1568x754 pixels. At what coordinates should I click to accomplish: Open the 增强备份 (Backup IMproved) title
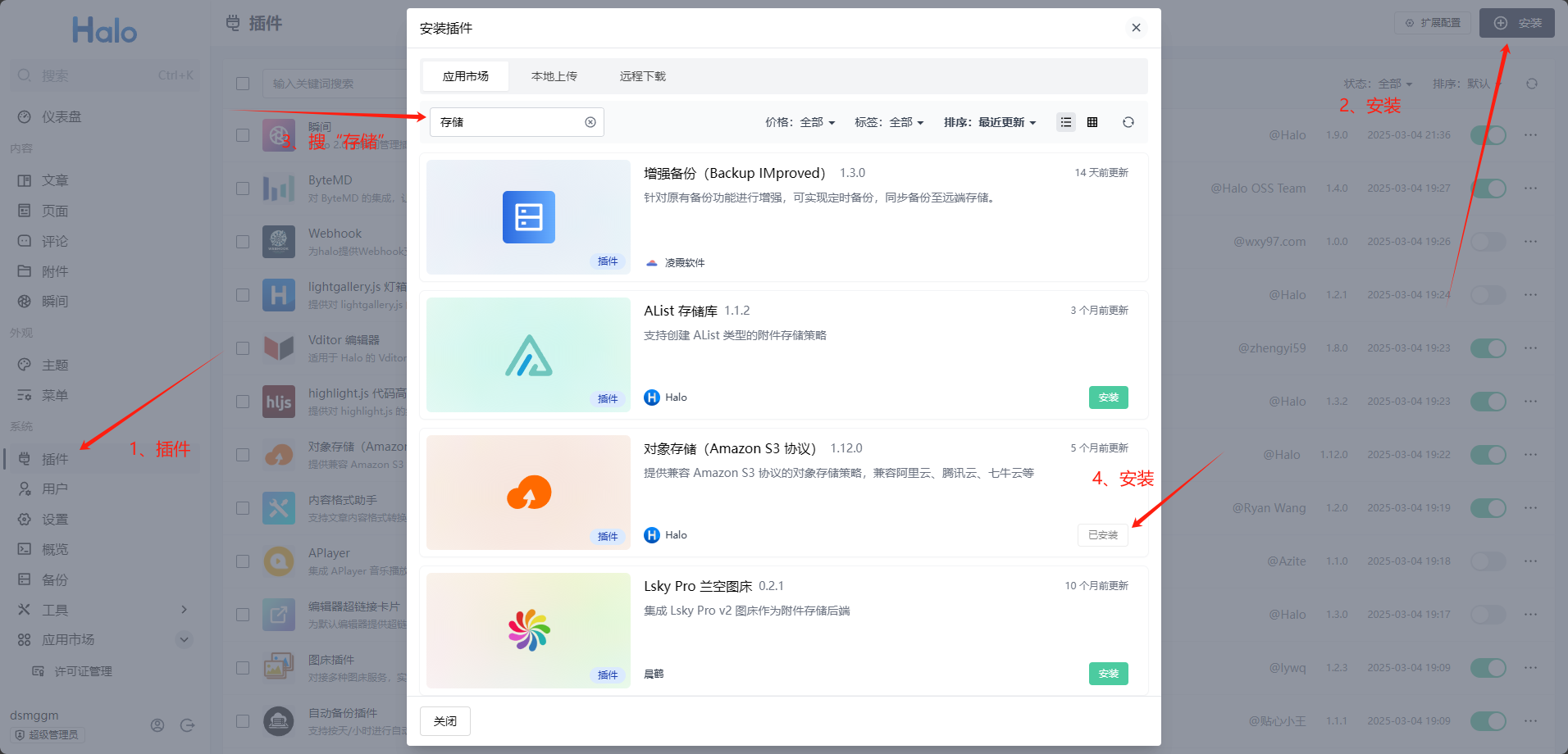tap(735, 173)
